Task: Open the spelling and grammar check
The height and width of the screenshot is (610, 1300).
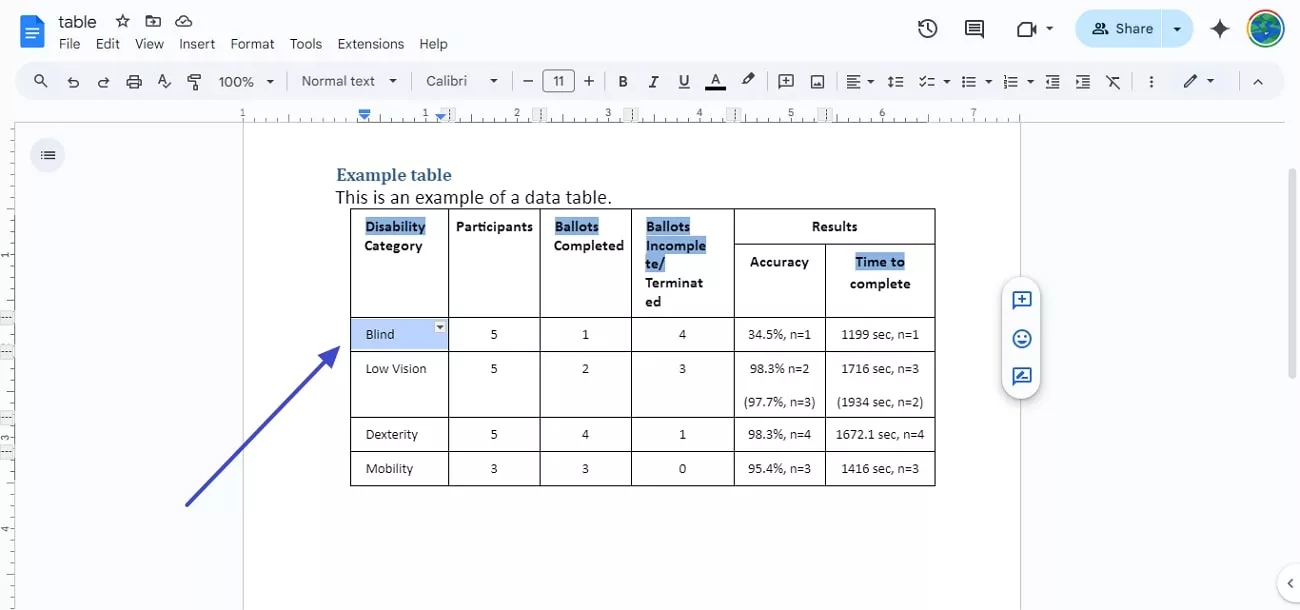Action: [x=164, y=81]
